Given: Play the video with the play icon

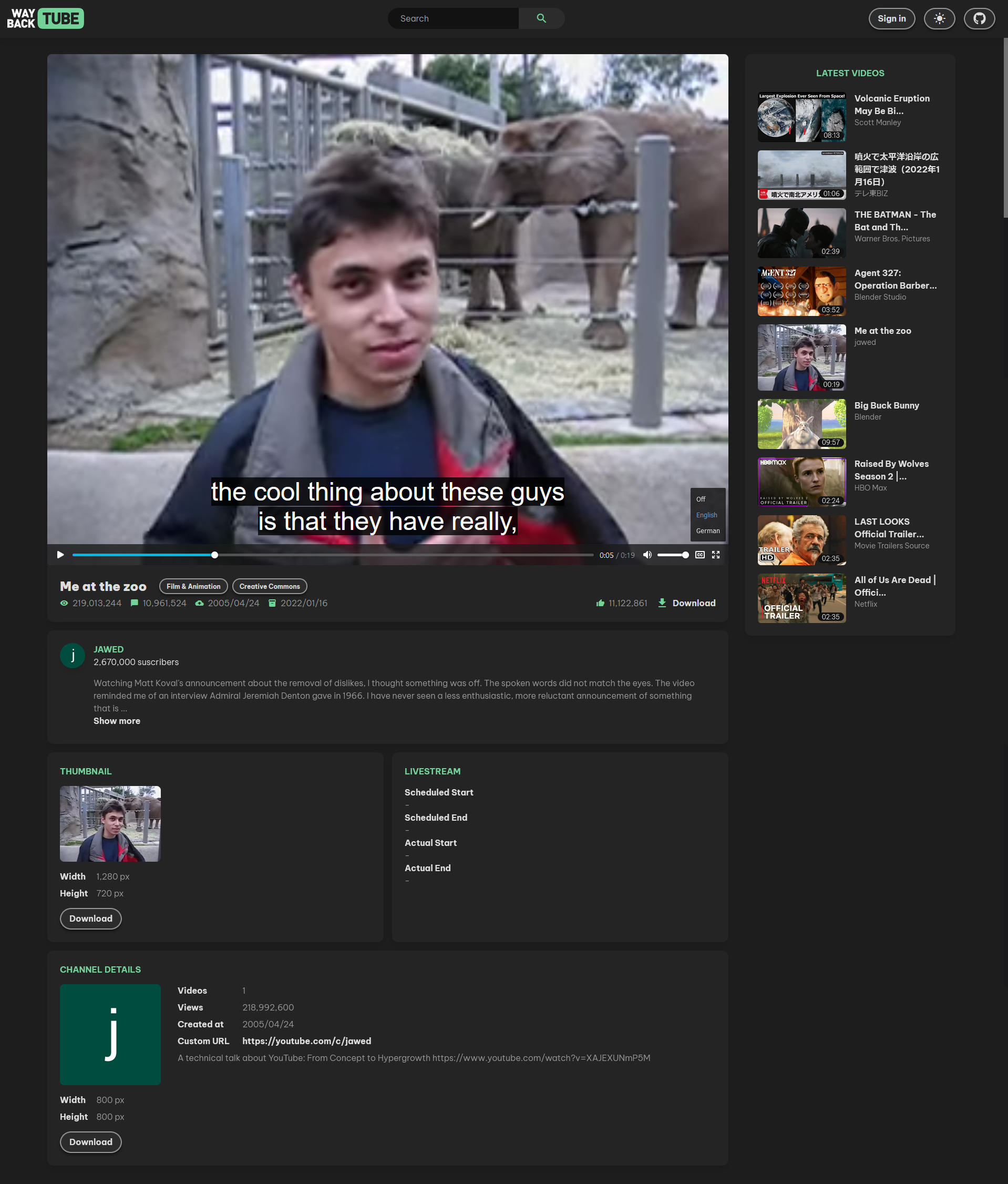Looking at the screenshot, I should click(60, 554).
